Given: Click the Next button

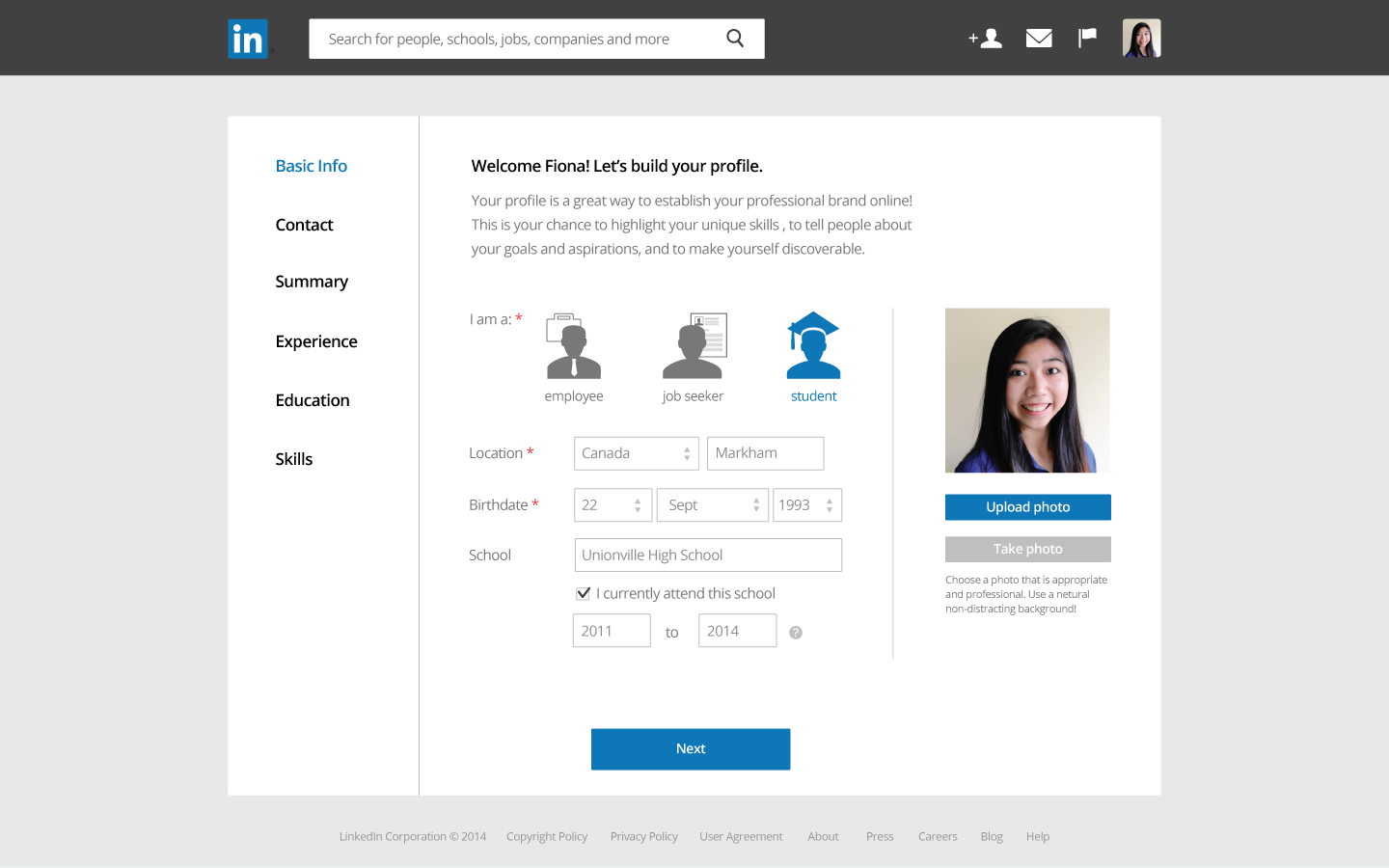Looking at the screenshot, I should pyautogui.click(x=691, y=749).
